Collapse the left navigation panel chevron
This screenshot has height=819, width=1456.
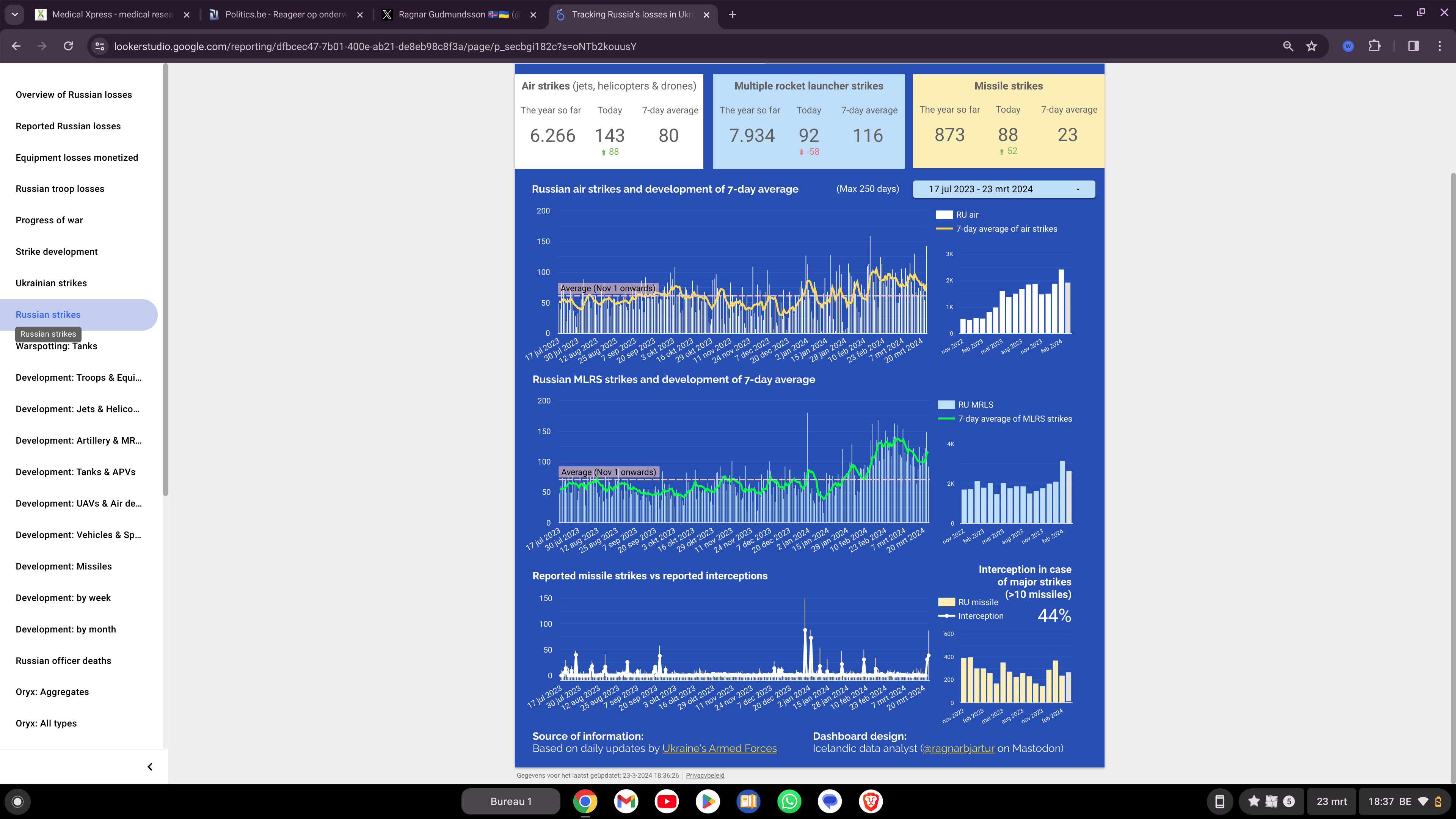150,767
